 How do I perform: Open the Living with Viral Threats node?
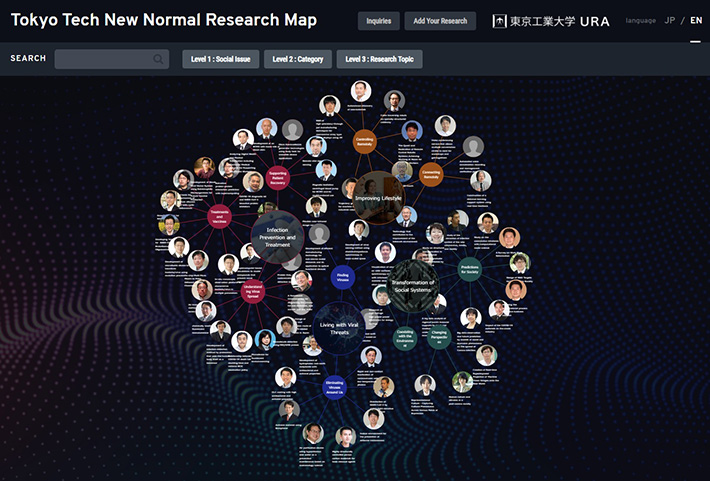pos(339,328)
